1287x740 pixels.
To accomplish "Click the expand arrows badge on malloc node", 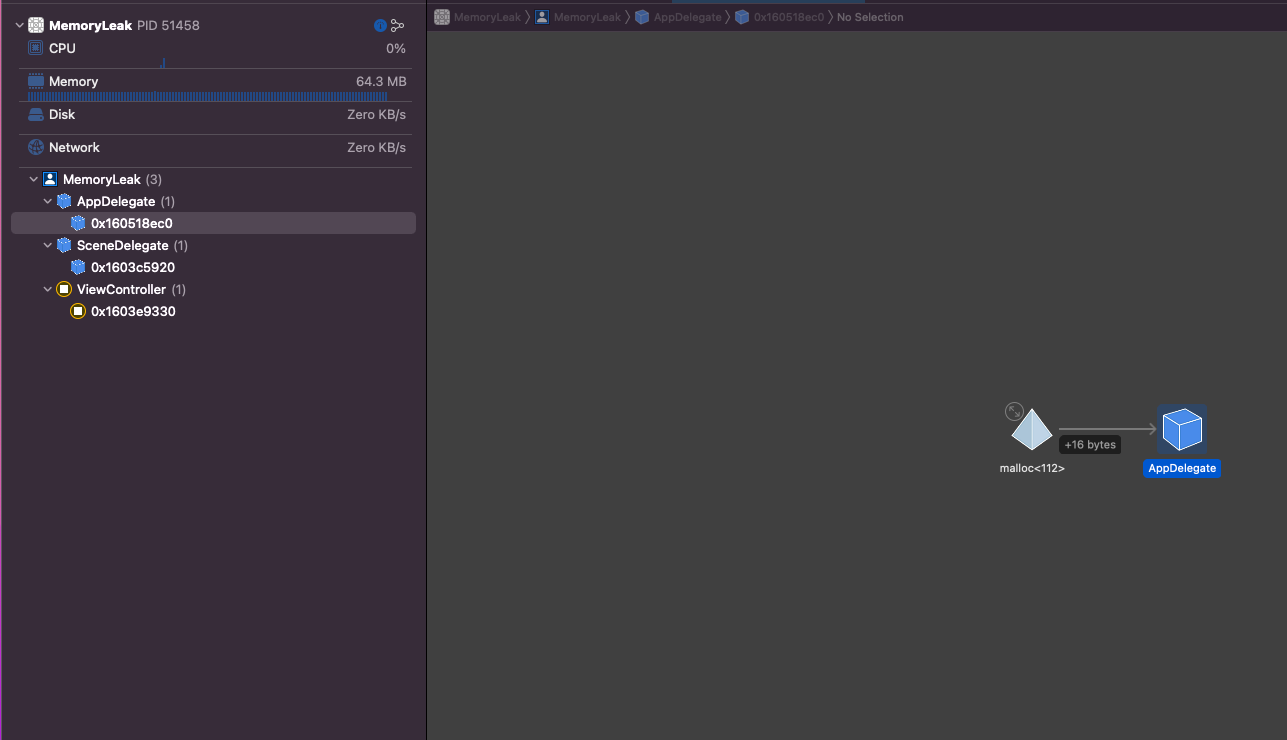I will click(x=1014, y=411).
